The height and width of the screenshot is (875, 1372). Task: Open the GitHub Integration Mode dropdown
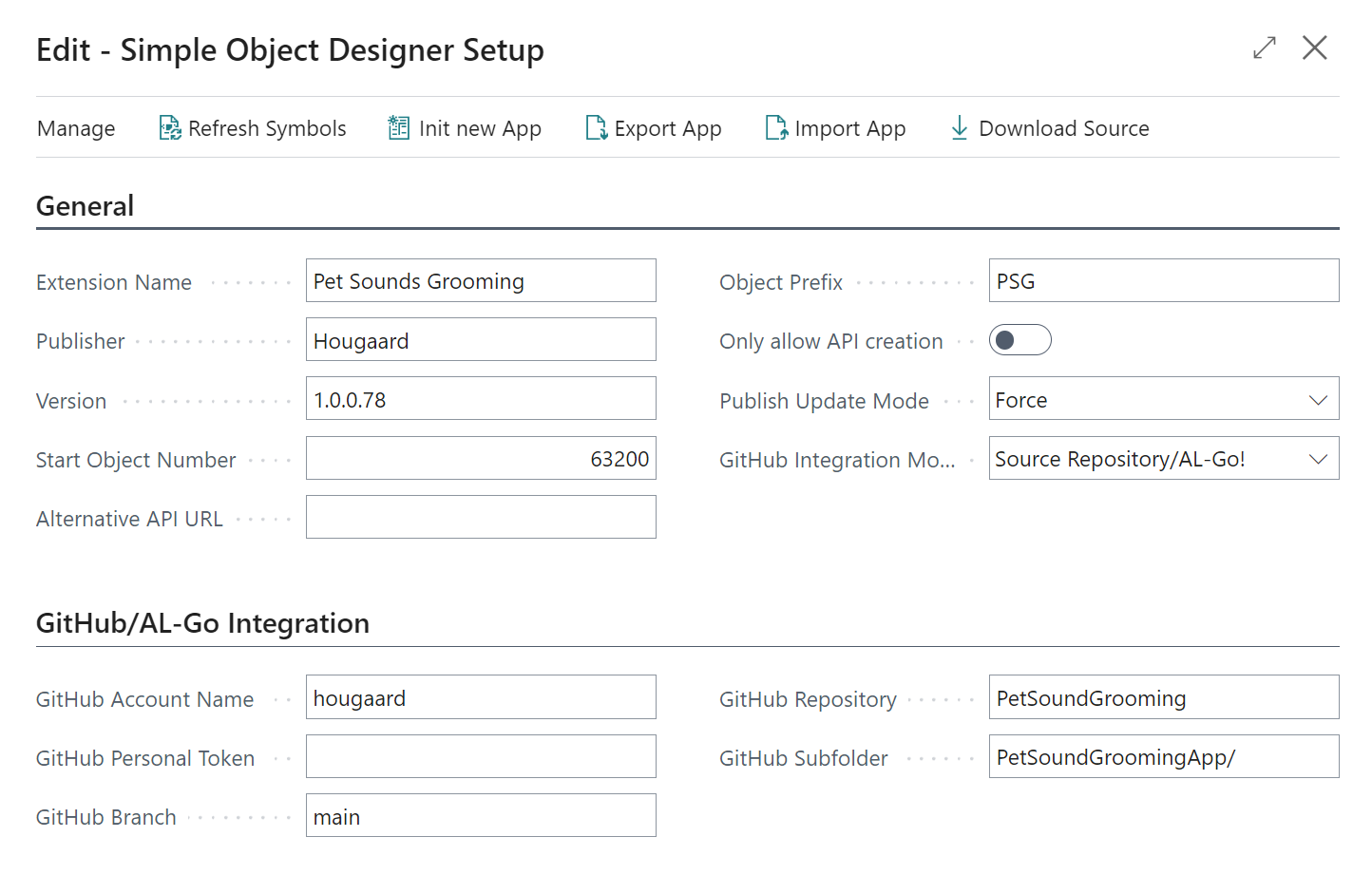point(1317,458)
